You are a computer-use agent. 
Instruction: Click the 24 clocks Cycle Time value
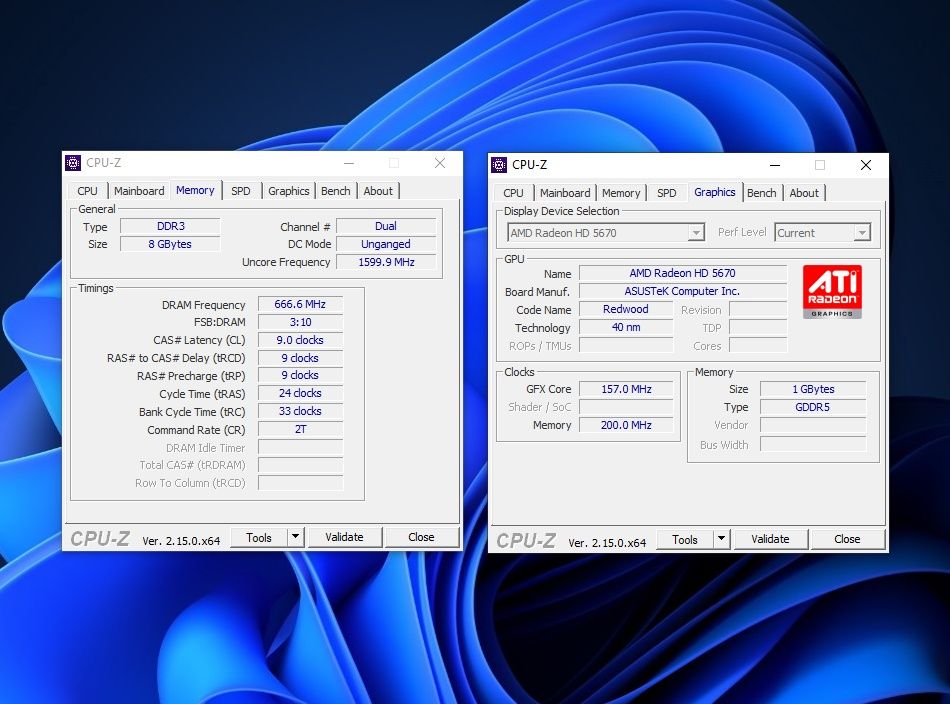[301, 393]
